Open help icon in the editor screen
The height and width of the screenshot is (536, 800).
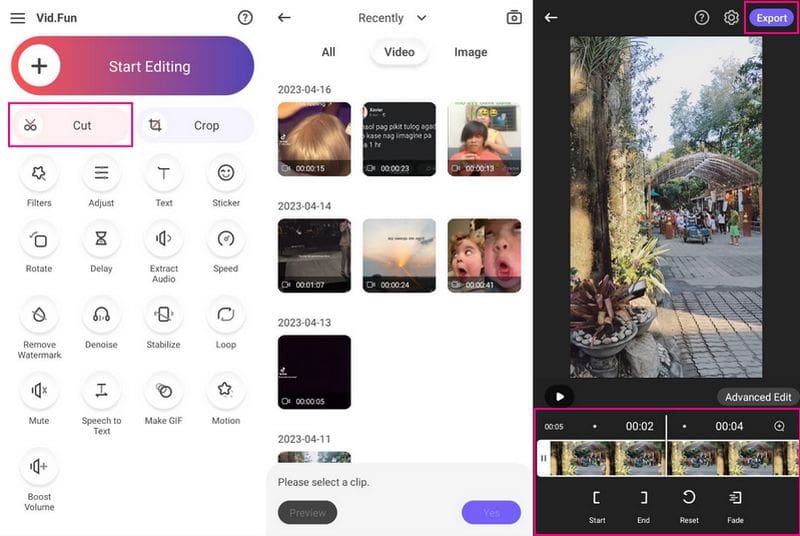[702, 18]
